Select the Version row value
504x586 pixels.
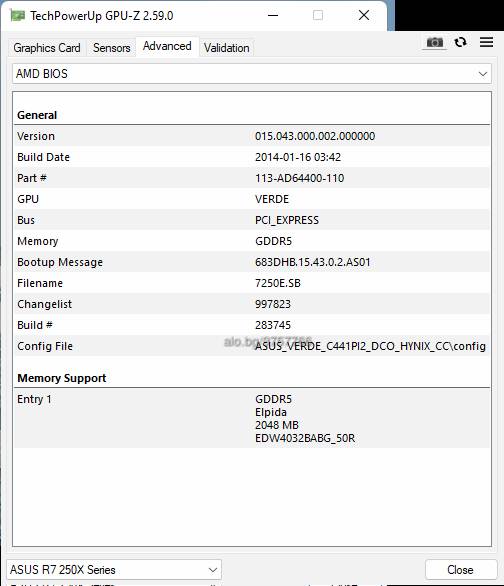coord(315,136)
